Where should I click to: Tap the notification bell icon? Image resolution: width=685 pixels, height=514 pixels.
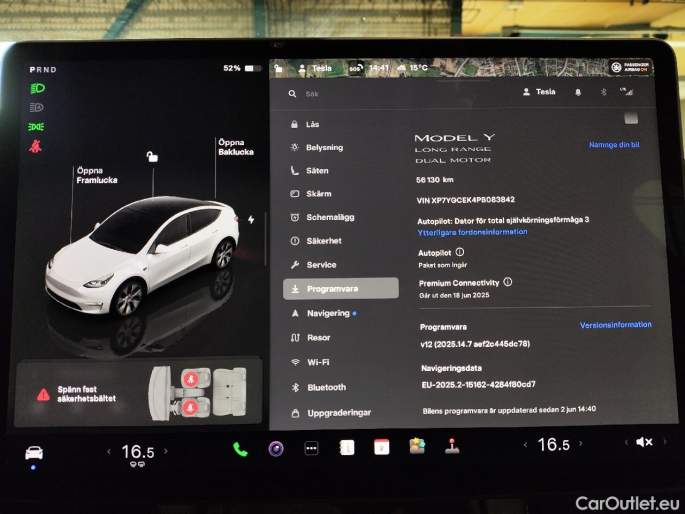578,92
